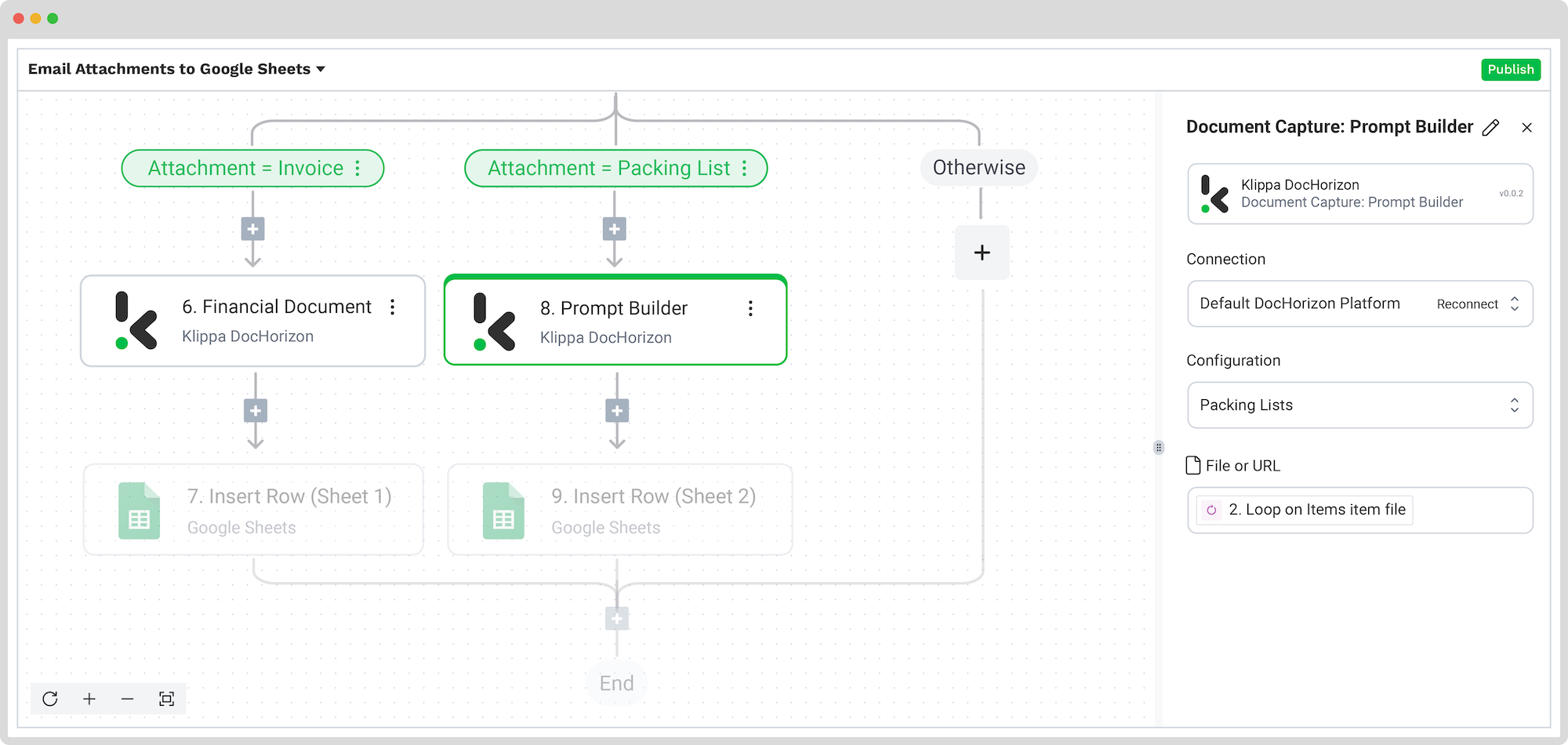
Task: Select the 6. Financial Document step
Action: click(252, 321)
